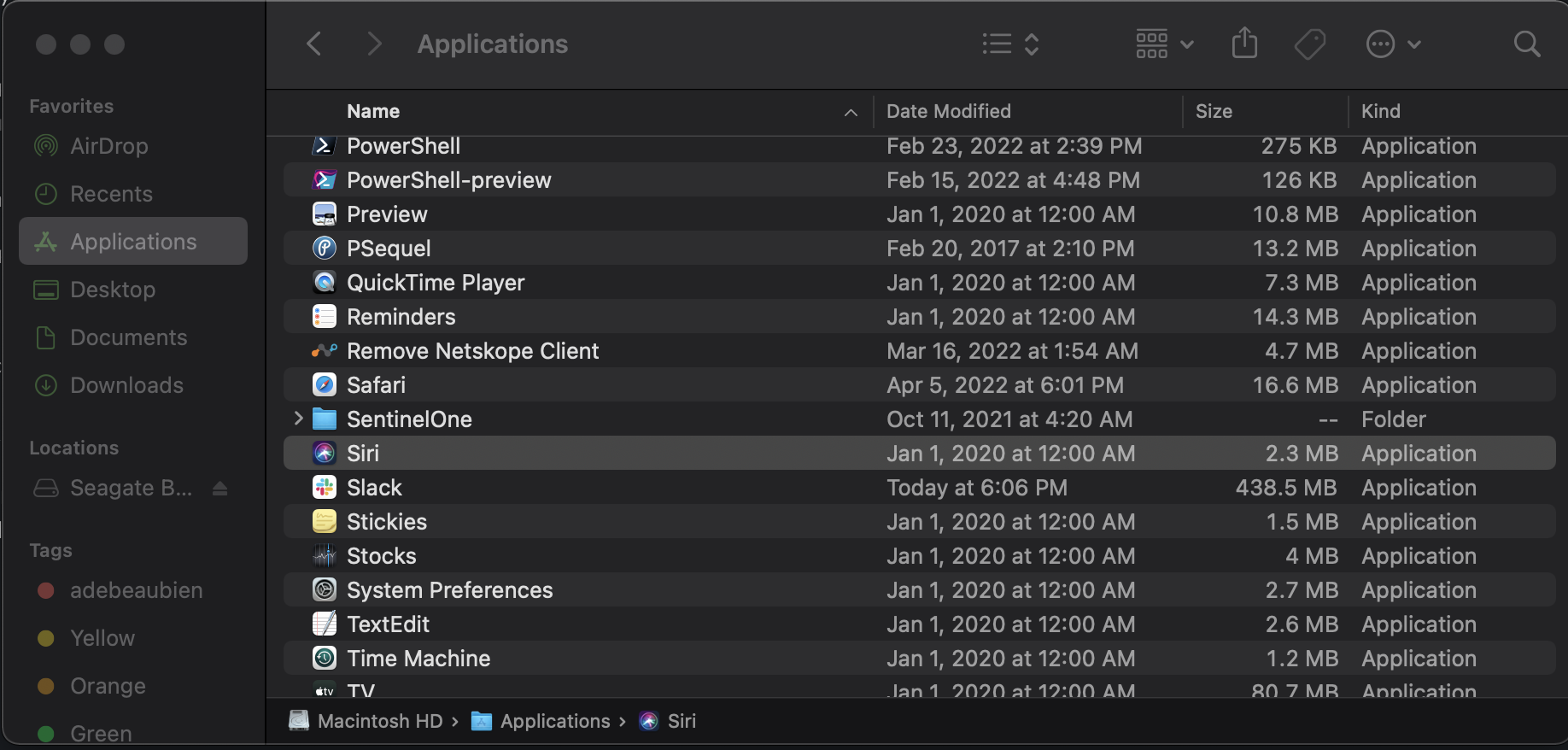The height and width of the screenshot is (750, 1568).
Task: Click the Time Machine app icon
Action: (x=325, y=659)
